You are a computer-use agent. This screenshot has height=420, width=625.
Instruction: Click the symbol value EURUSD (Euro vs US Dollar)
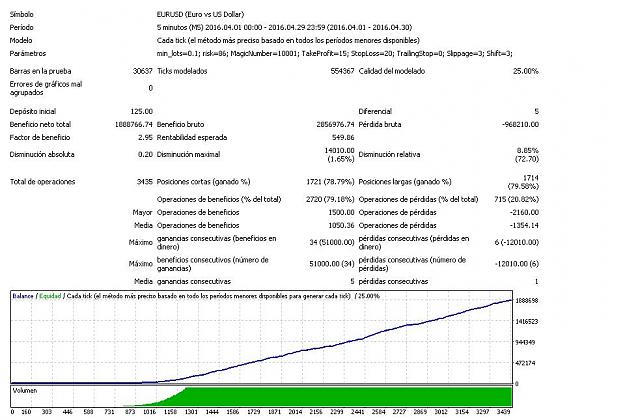tap(200, 14)
